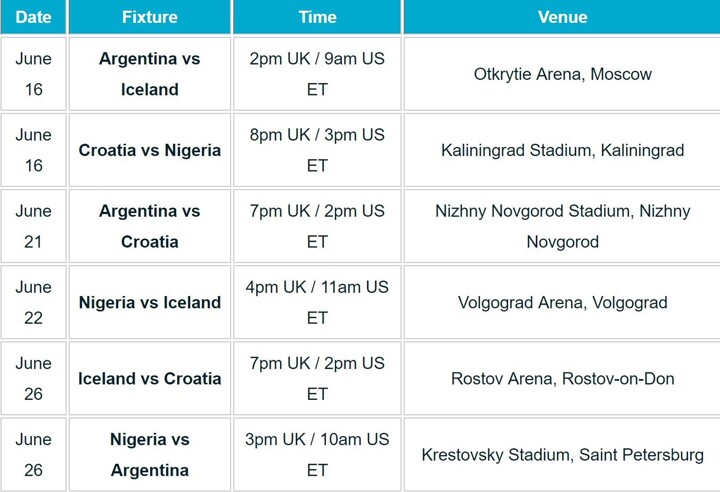This screenshot has height=492, width=720.
Task: Click the 4pm UK / 11am US time
Action: tap(317, 302)
